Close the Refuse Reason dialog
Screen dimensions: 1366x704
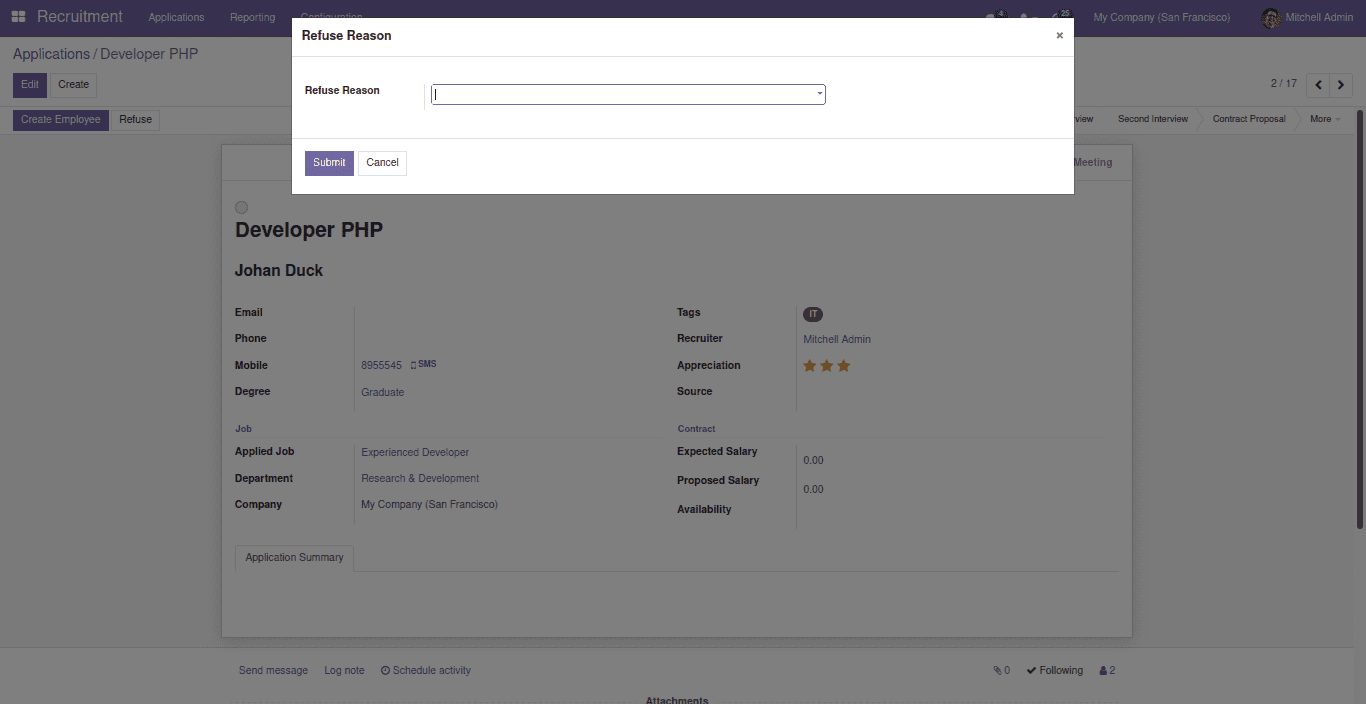pyautogui.click(x=1059, y=36)
